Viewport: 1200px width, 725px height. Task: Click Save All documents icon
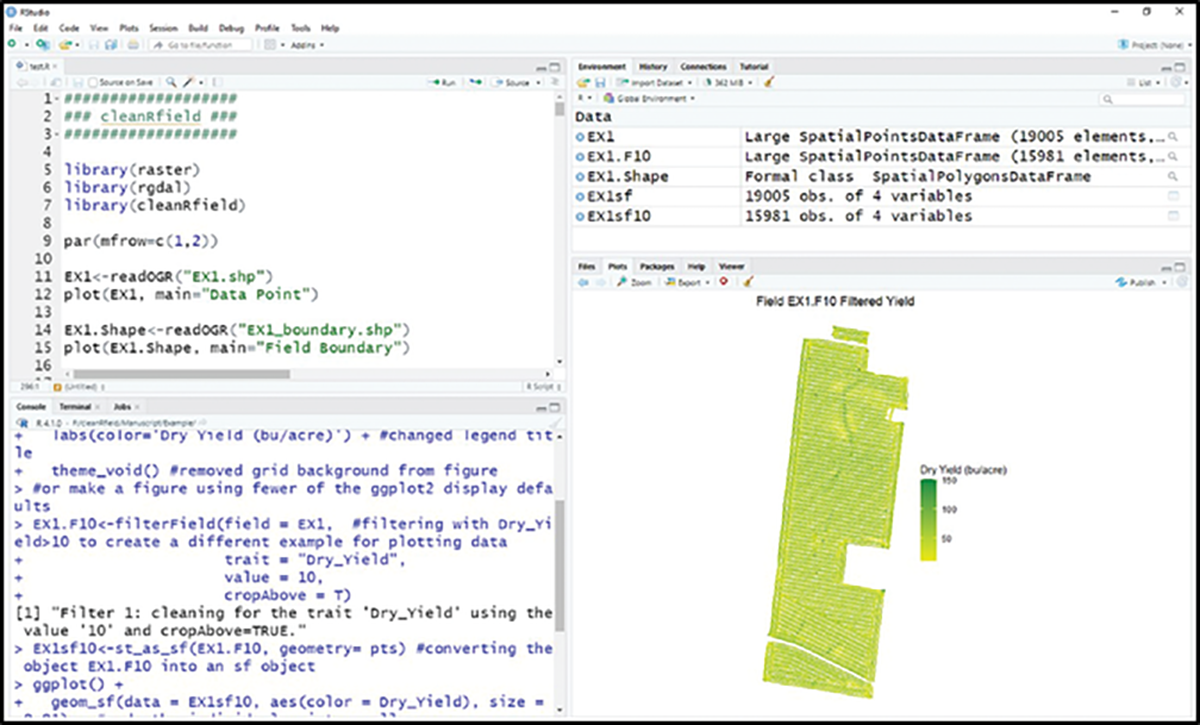[x=110, y=45]
